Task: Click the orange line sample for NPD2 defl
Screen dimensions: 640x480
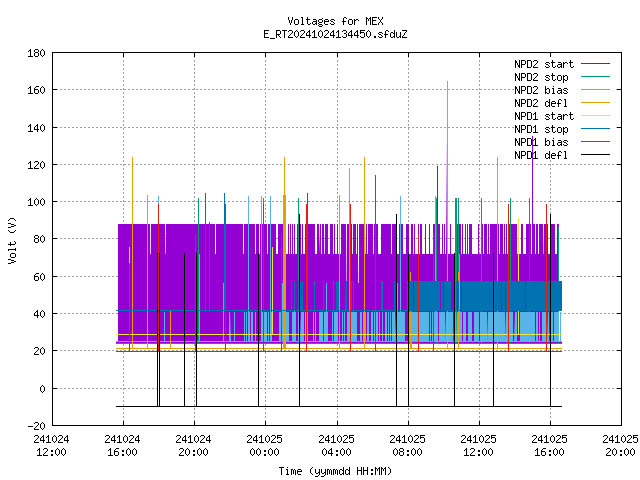Action: pos(596,103)
